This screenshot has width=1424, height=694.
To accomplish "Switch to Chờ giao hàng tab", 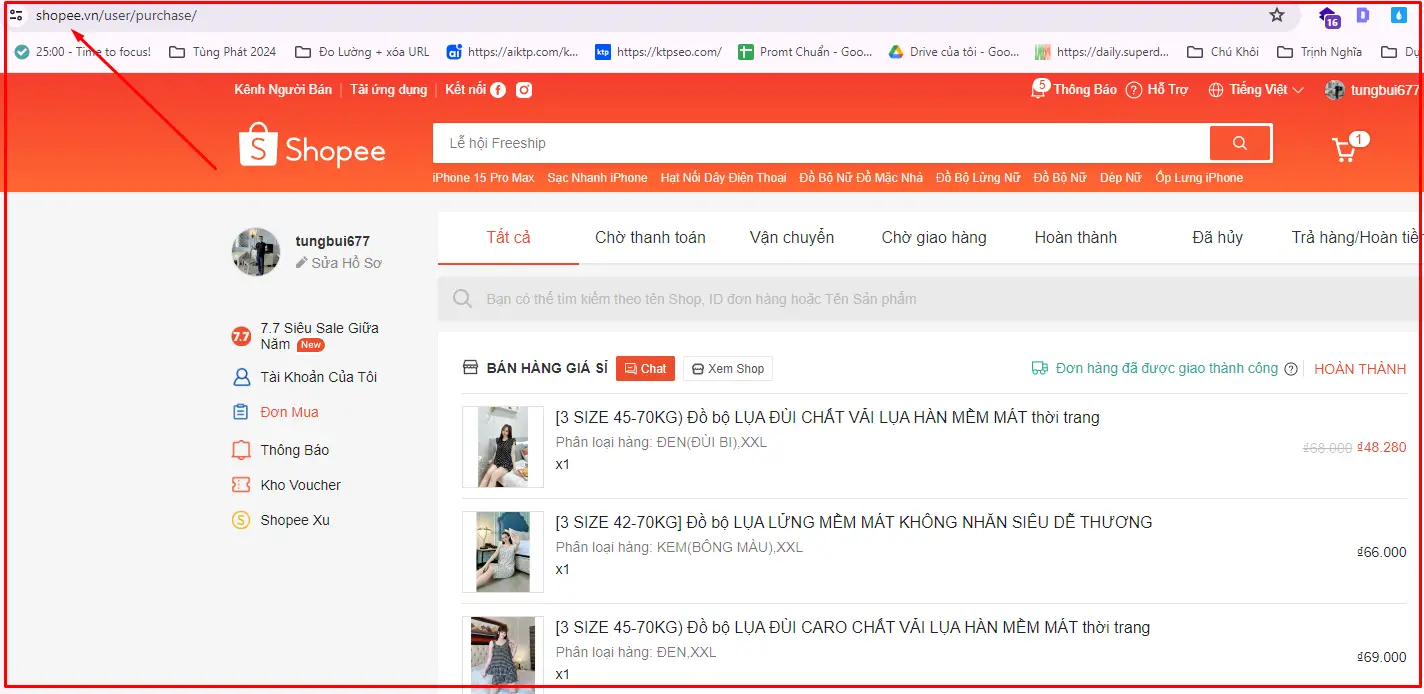I will [934, 238].
